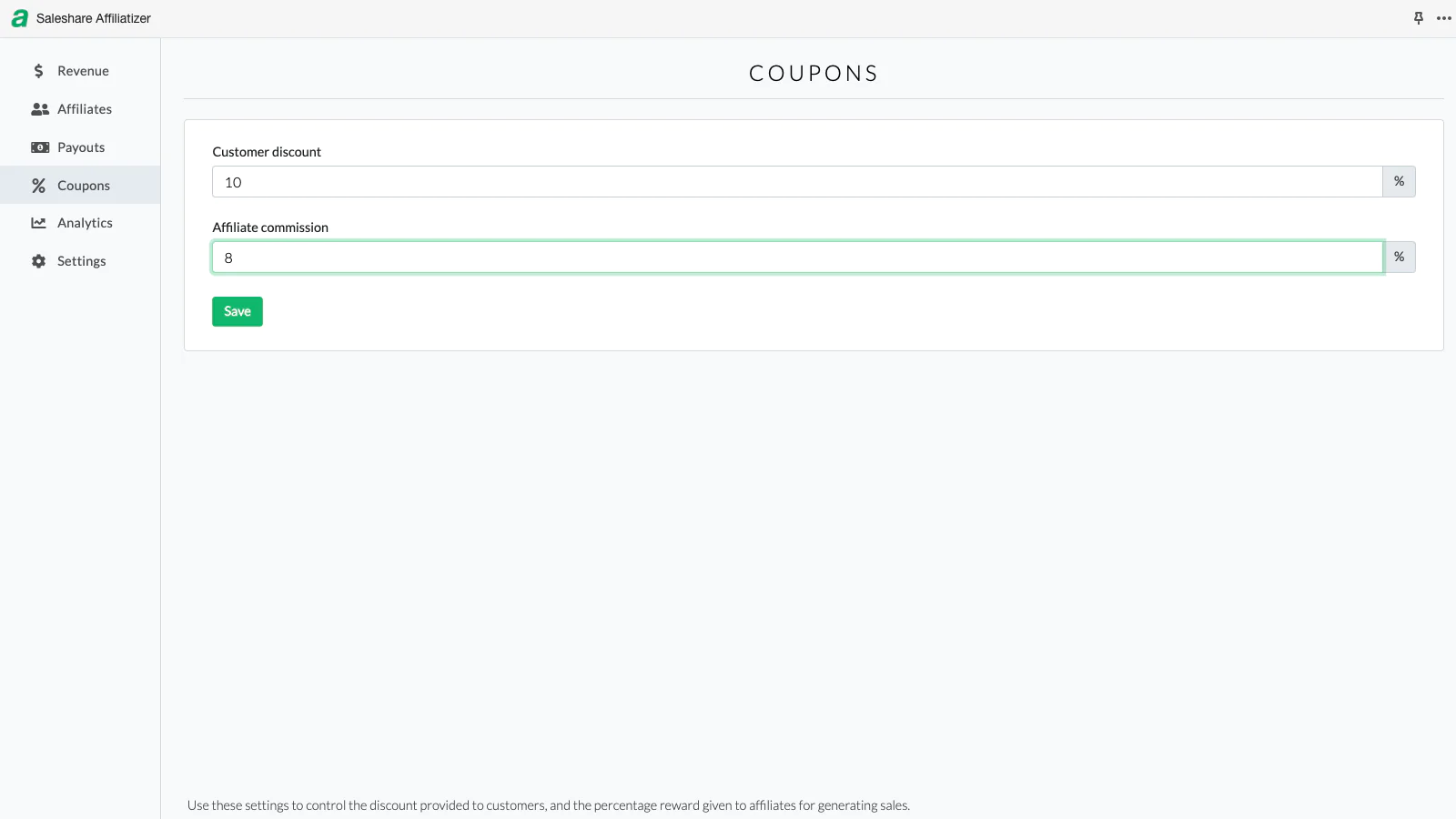Open Settings from the sidebar
The image size is (1456, 819).
[82, 261]
